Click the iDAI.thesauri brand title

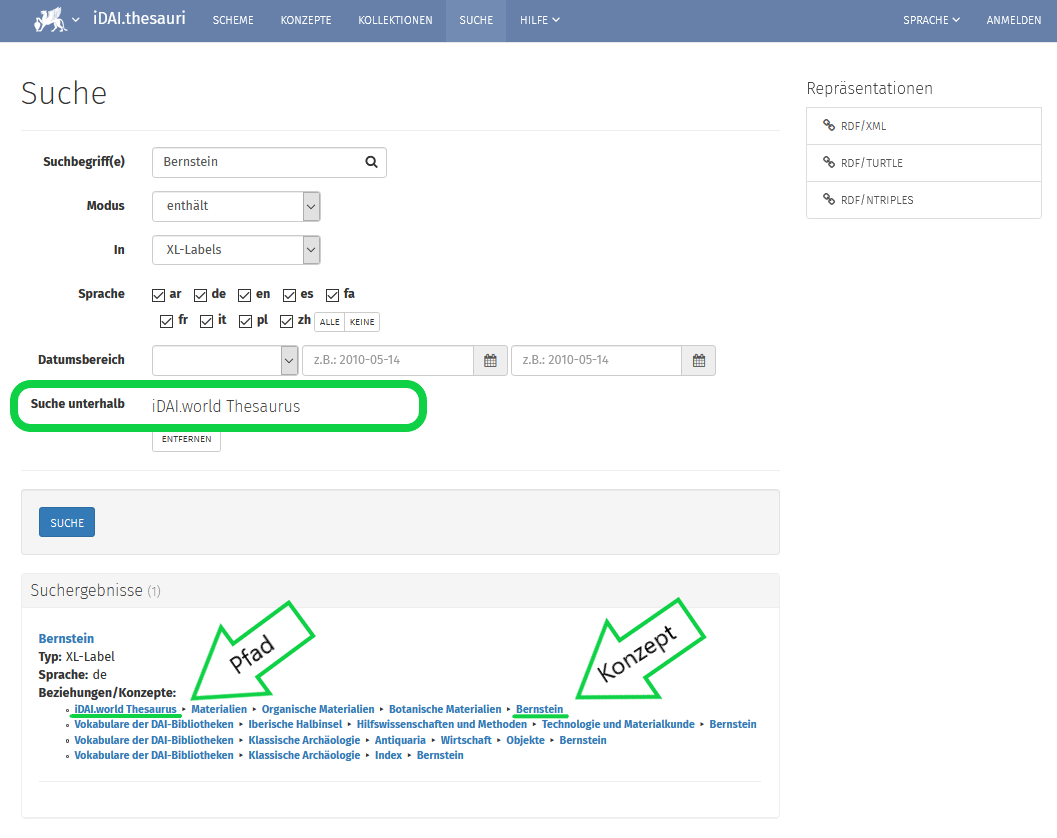pos(139,18)
